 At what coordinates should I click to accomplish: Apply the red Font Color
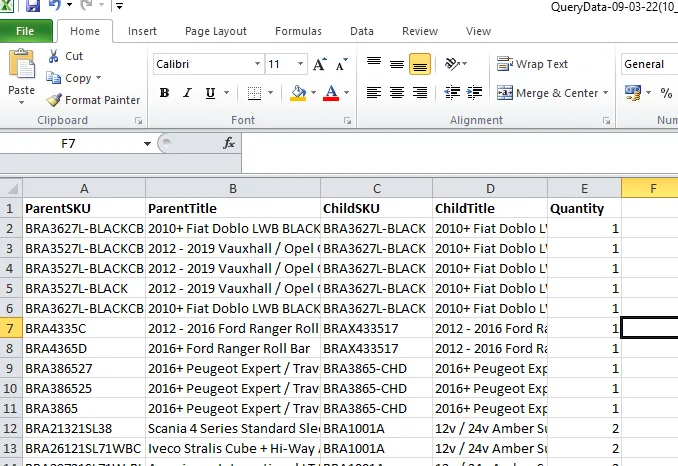click(331, 93)
